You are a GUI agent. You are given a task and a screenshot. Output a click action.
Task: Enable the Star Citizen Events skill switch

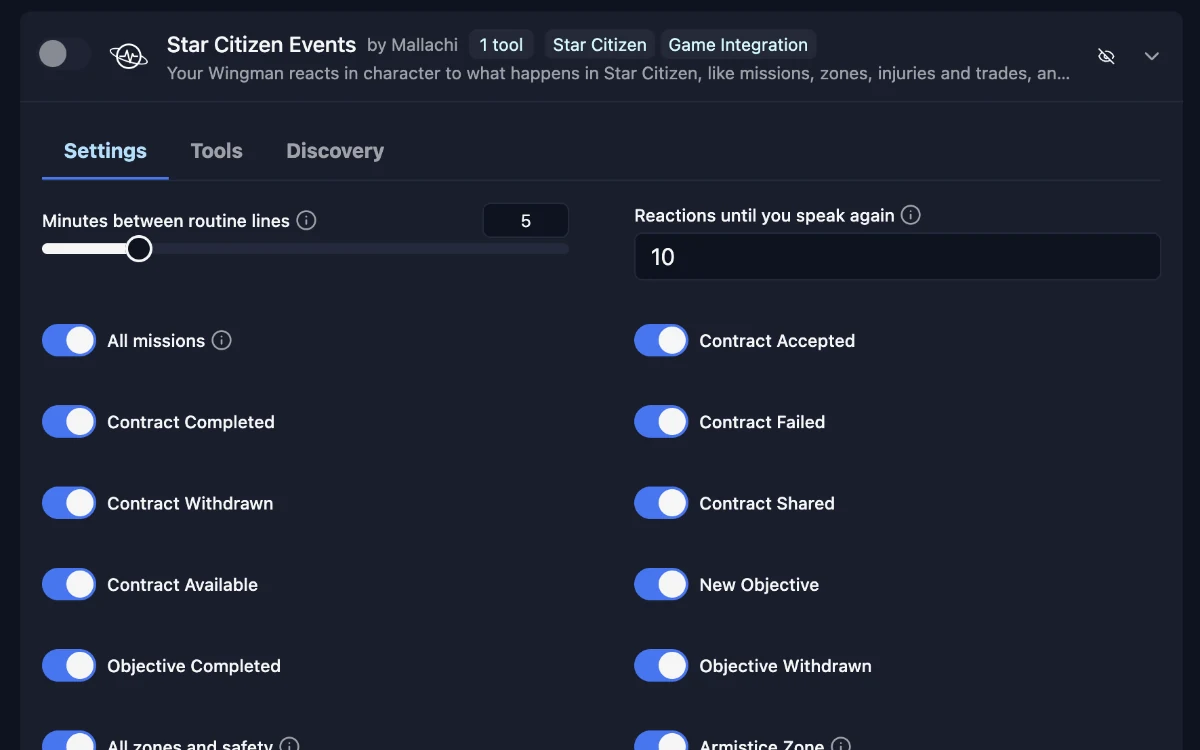[x=64, y=54]
